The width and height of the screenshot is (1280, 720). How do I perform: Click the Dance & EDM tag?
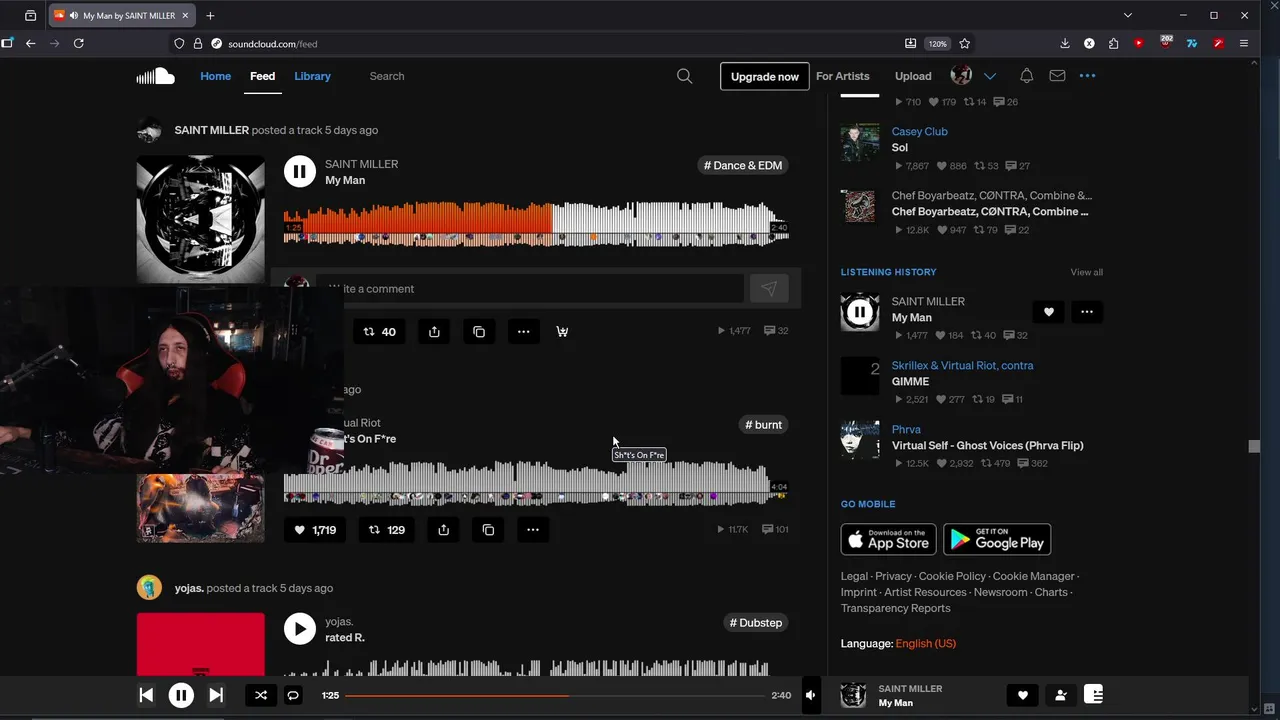pyautogui.click(x=743, y=165)
